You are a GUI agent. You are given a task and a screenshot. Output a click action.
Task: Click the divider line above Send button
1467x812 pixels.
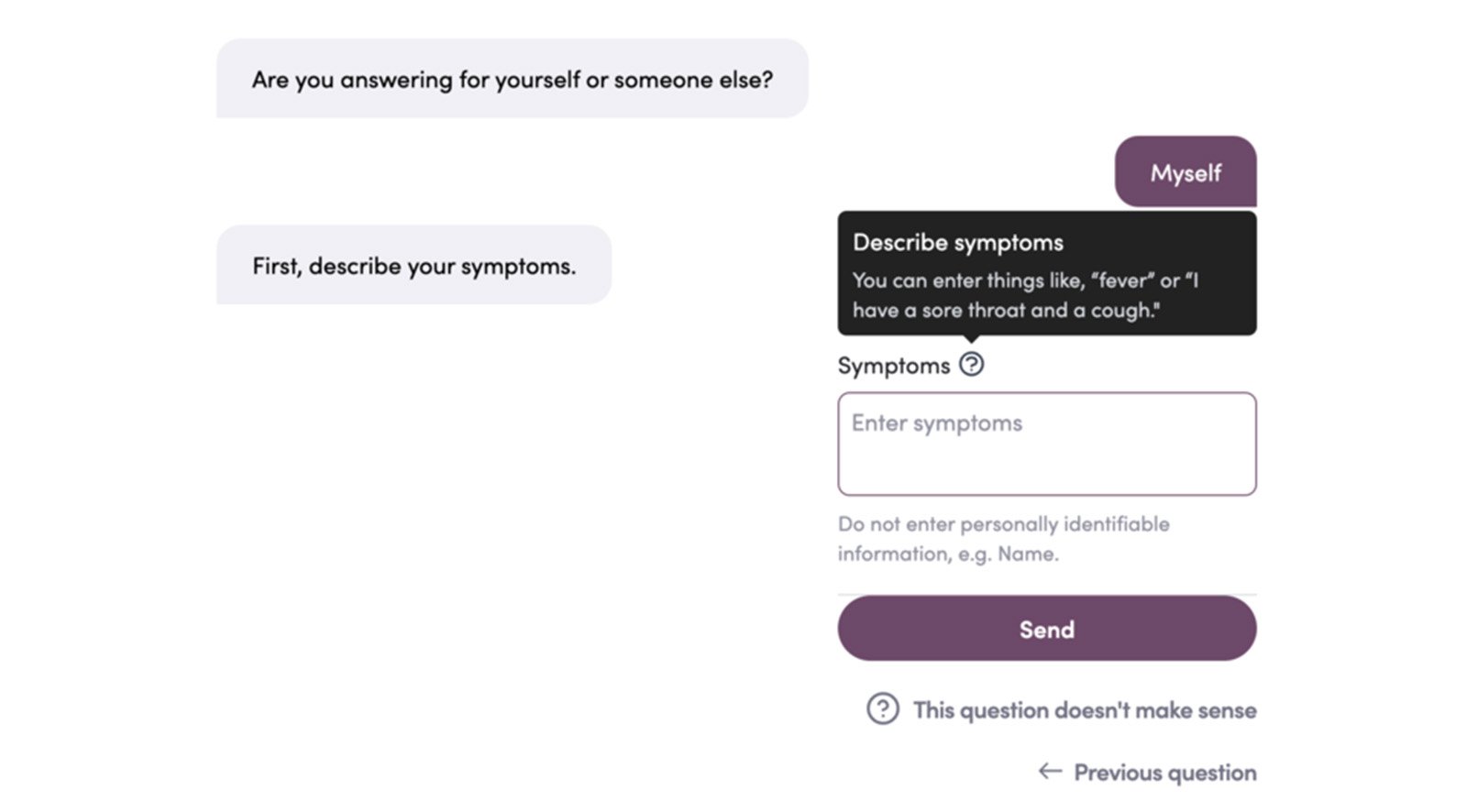[x=1046, y=594]
